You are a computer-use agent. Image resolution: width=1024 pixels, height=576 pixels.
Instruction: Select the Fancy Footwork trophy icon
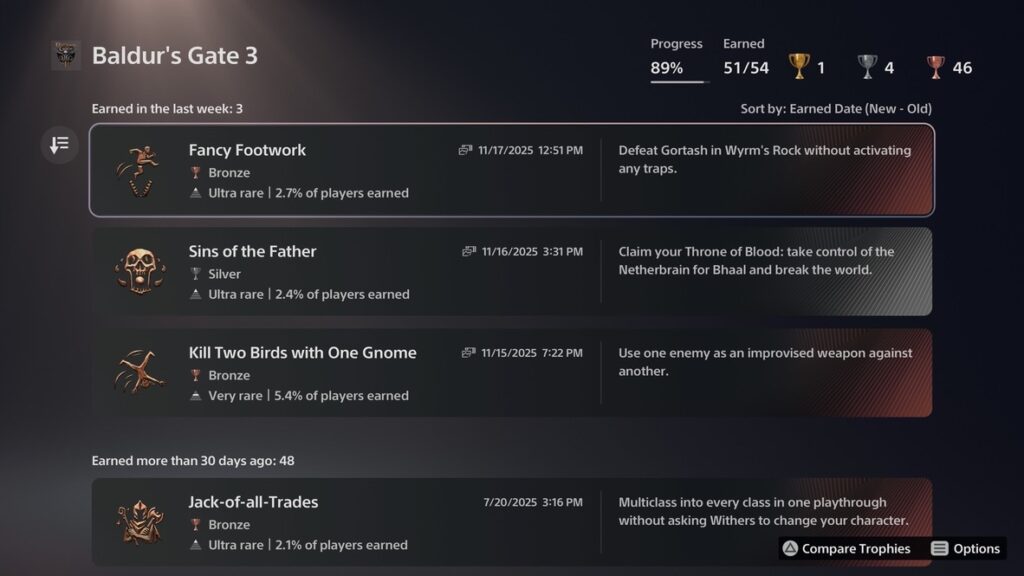pos(139,171)
